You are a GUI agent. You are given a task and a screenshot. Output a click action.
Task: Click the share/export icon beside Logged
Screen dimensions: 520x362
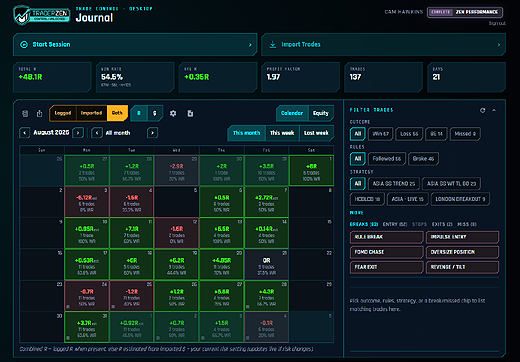(39, 113)
